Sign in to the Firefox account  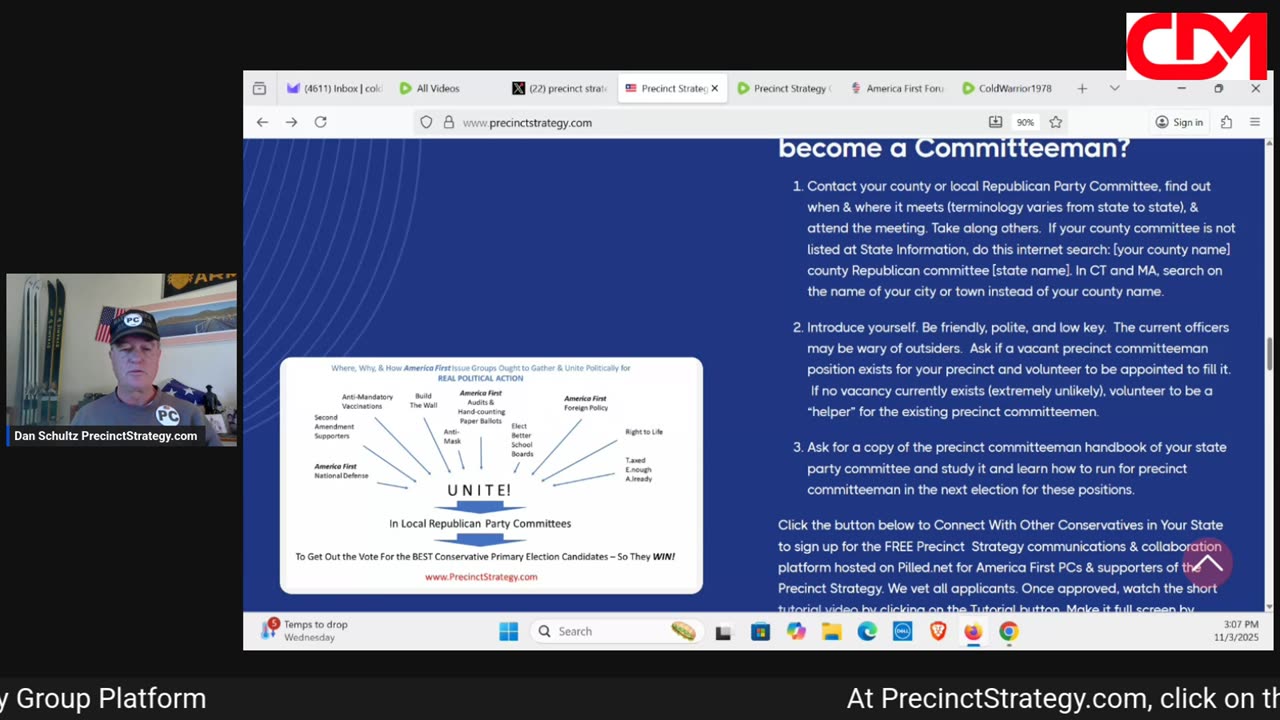click(1178, 122)
